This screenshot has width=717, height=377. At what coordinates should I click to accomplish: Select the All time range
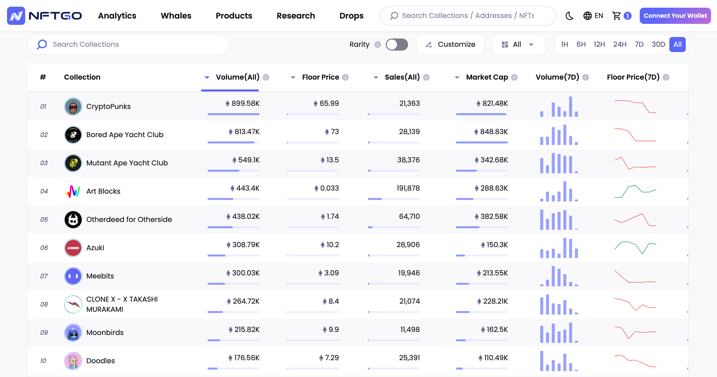[677, 44]
